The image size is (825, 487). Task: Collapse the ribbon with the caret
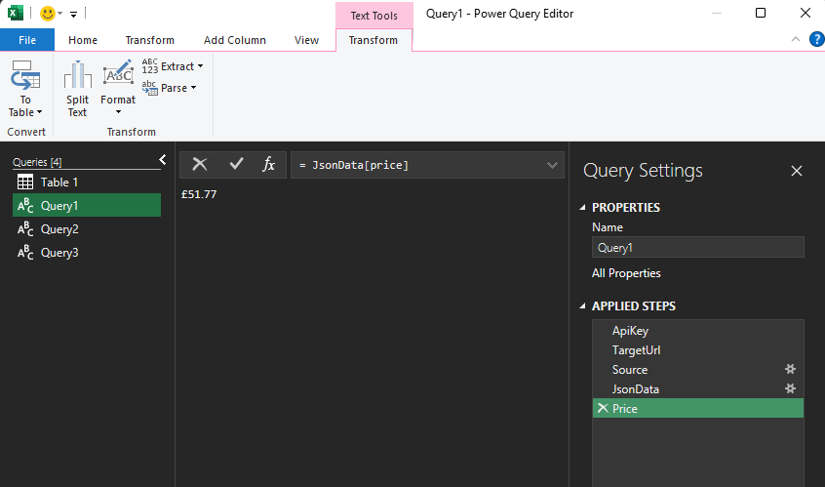(796, 39)
